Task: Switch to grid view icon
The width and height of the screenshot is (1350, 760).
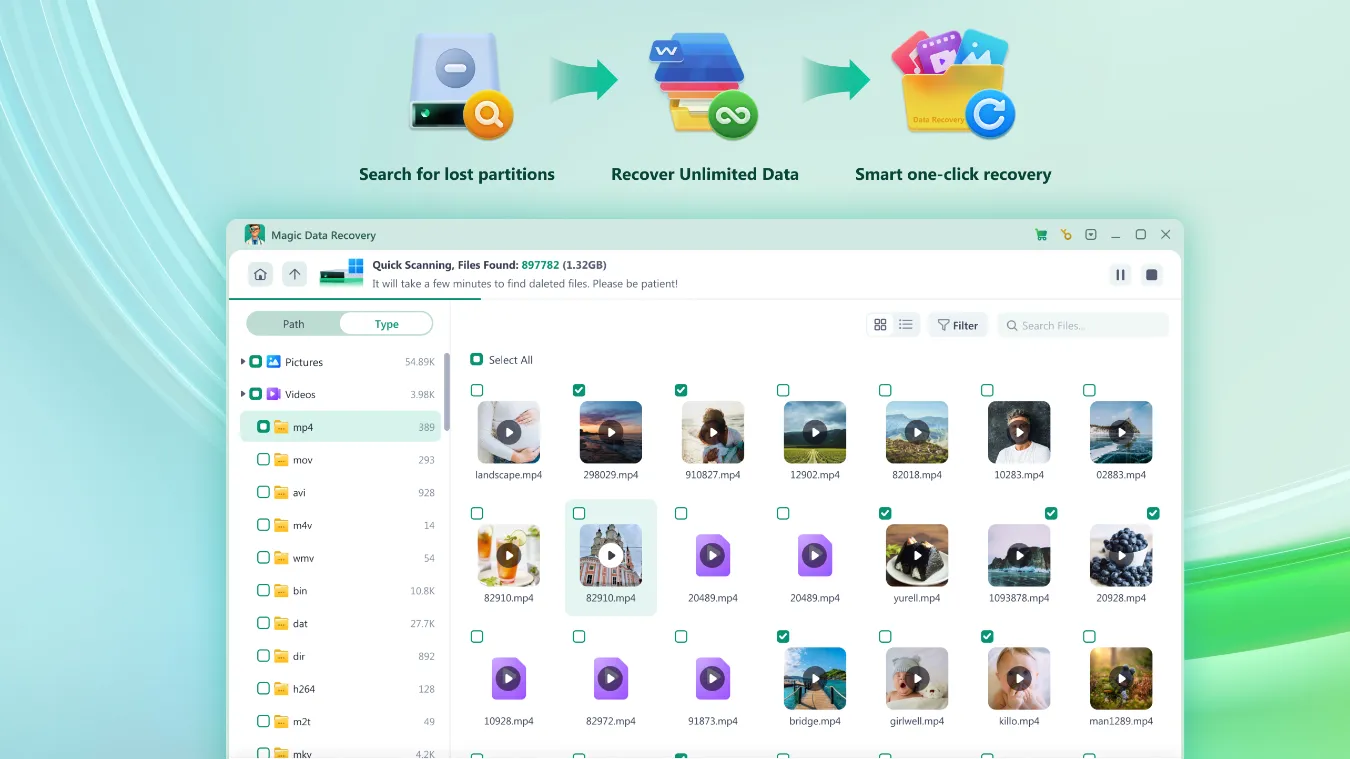Action: [x=880, y=325]
